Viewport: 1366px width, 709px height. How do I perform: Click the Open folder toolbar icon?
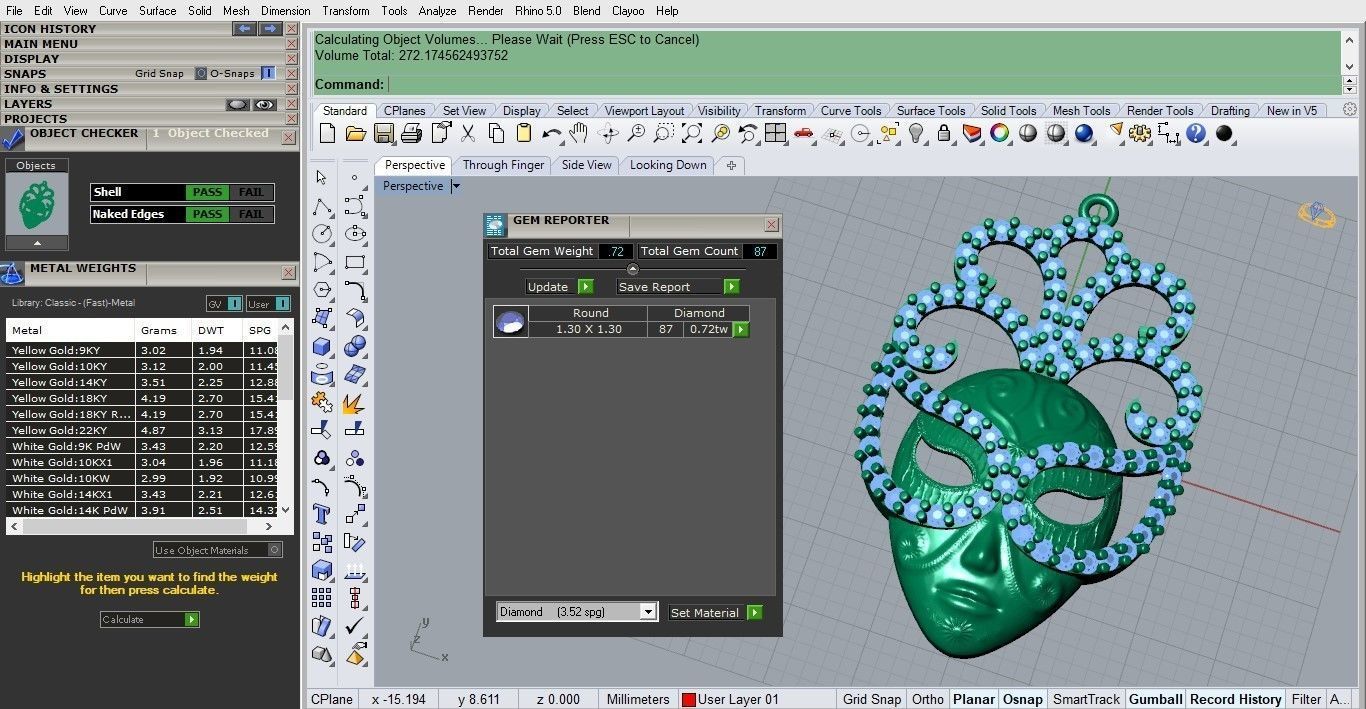[x=355, y=133]
